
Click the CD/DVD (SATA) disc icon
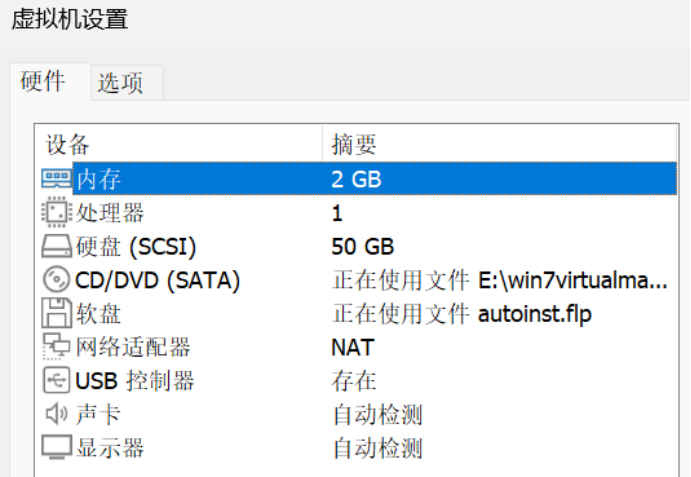[x=55, y=281]
